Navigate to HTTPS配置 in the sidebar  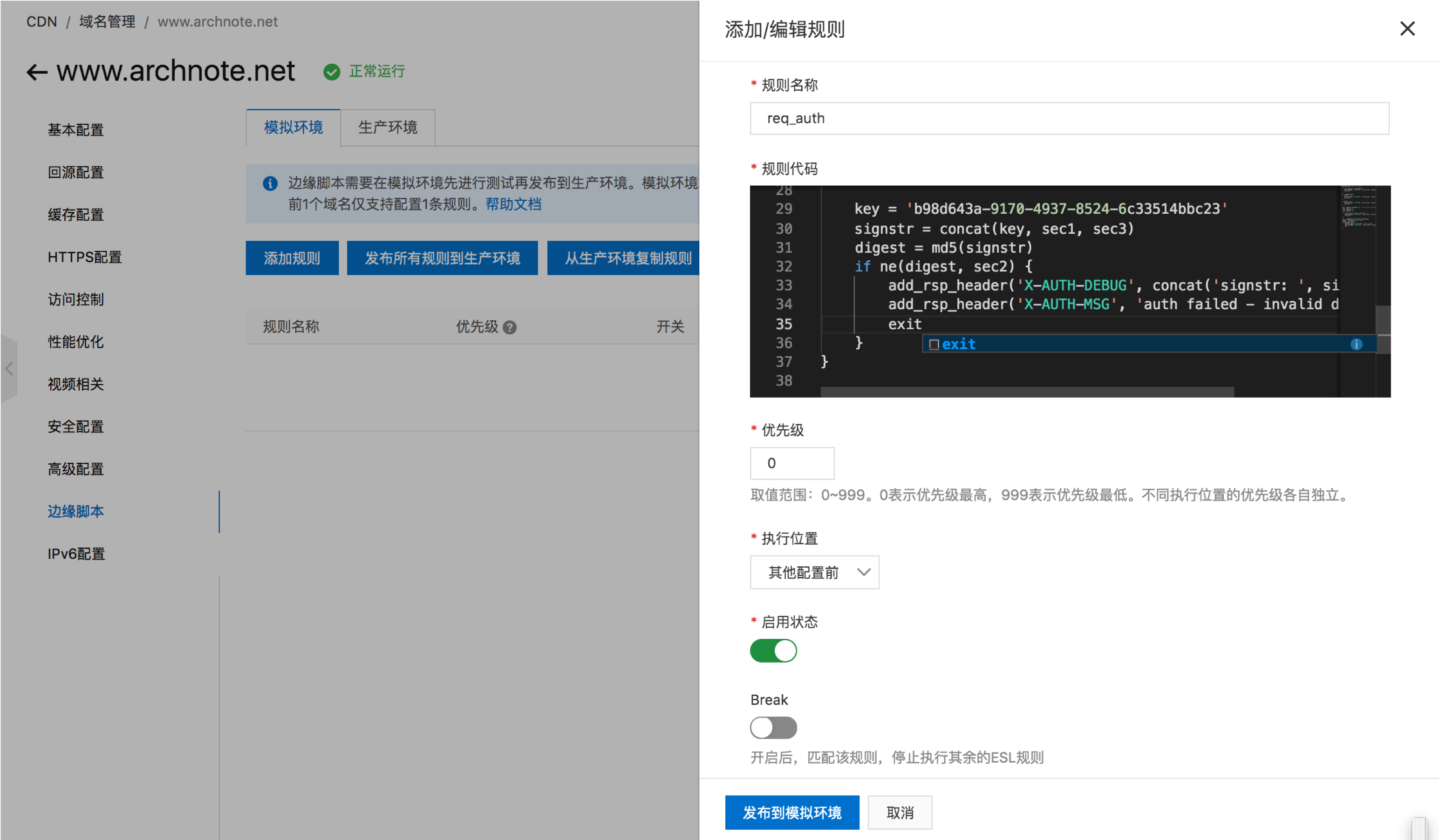point(84,257)
